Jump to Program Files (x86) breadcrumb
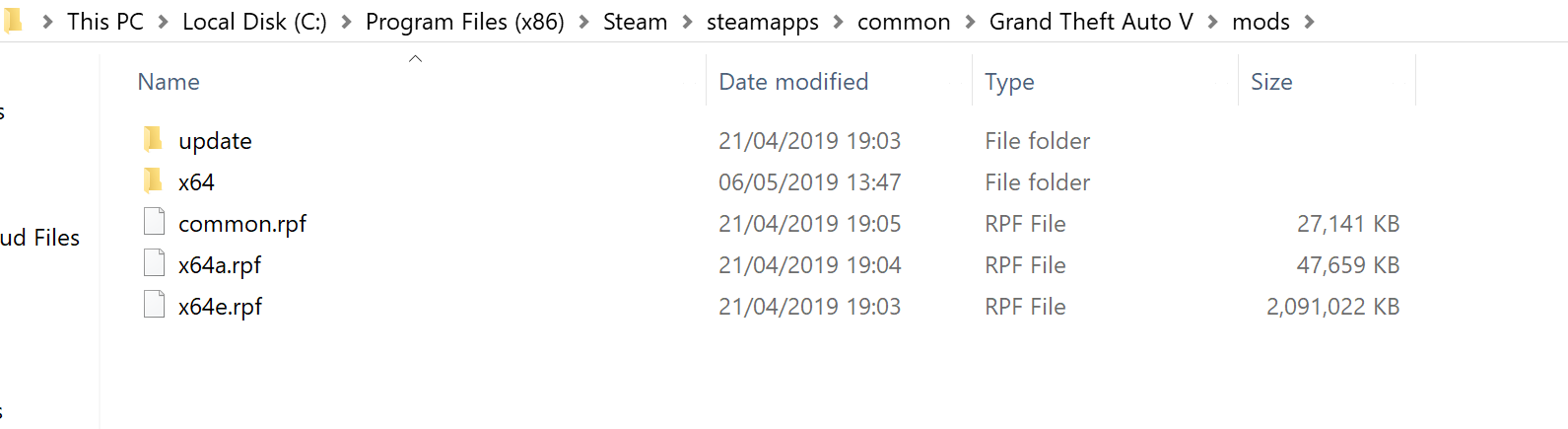The width and height of the screenshot is (1568, 429). coord(464,22)
